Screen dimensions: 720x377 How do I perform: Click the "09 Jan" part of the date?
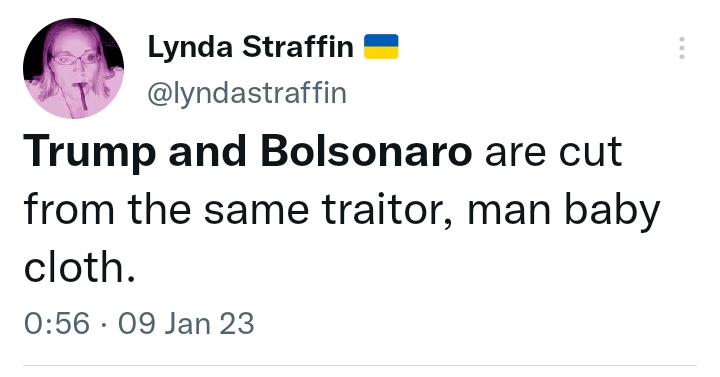[x=165, y=323]
